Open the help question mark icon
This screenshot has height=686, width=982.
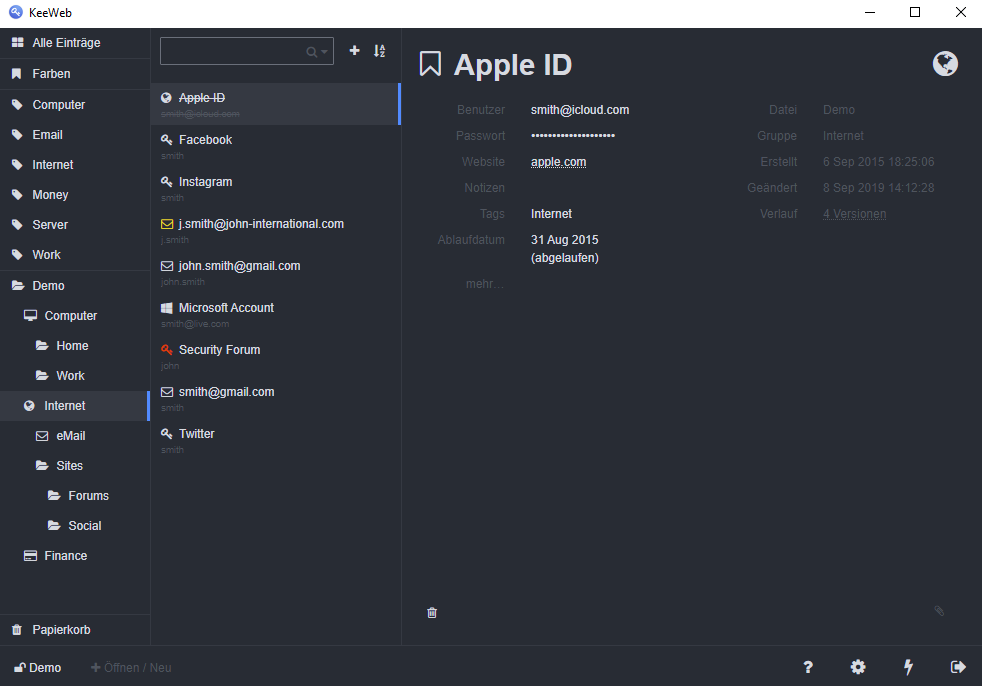click(808, 667)
